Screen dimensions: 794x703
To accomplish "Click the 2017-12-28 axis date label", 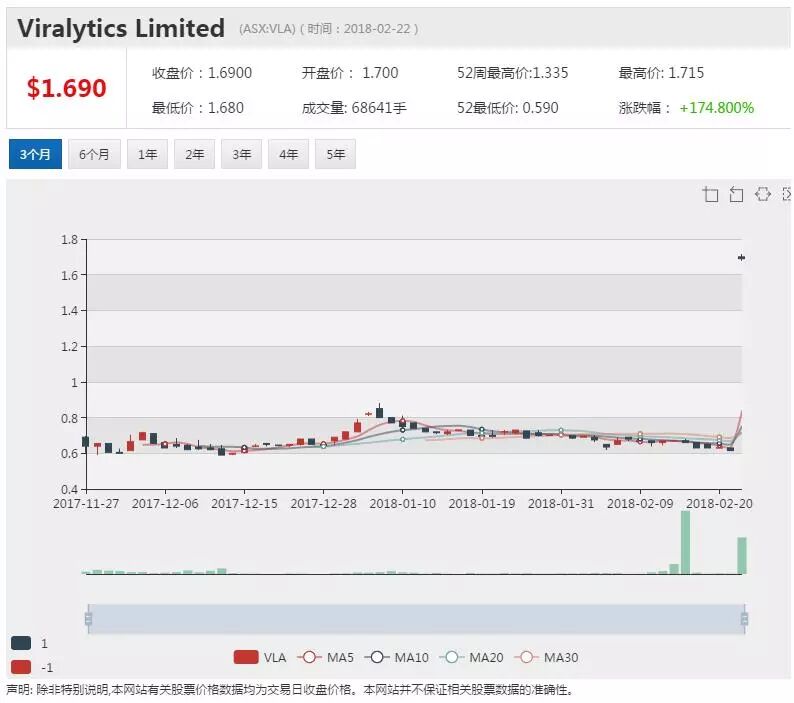I will click(324, 503).
